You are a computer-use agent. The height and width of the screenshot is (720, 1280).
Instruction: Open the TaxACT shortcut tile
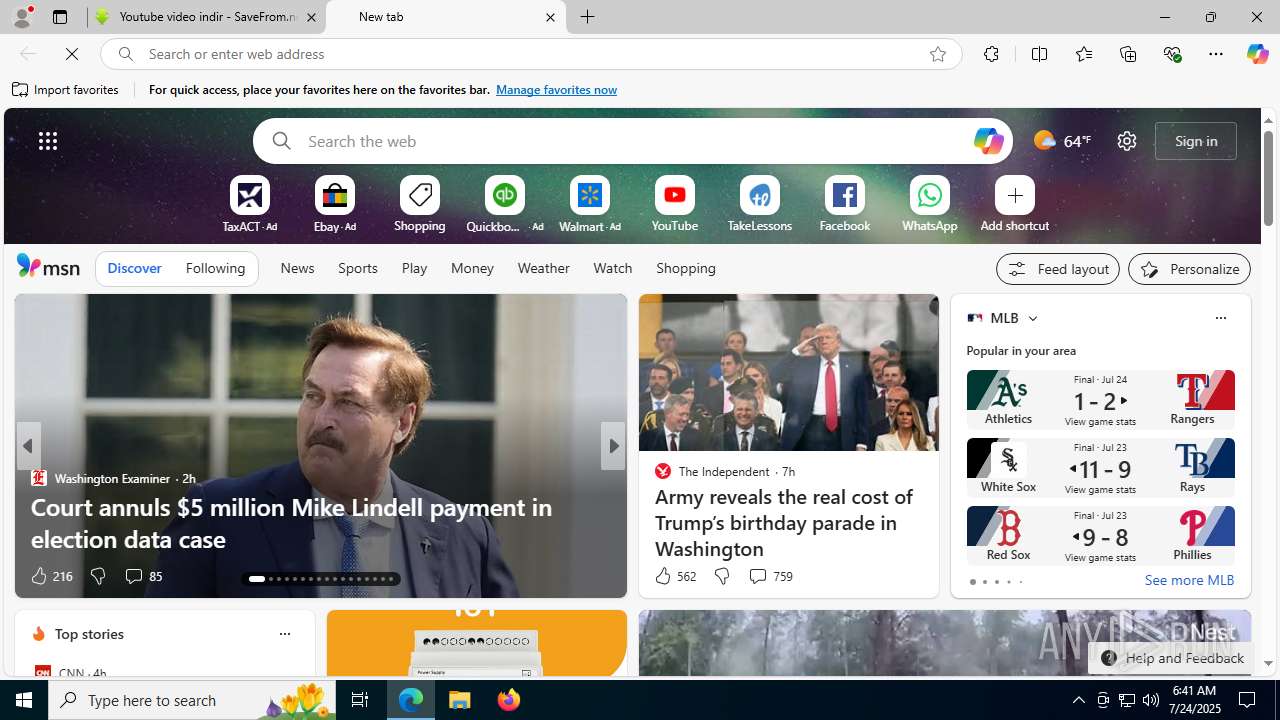tap(249, 204)
